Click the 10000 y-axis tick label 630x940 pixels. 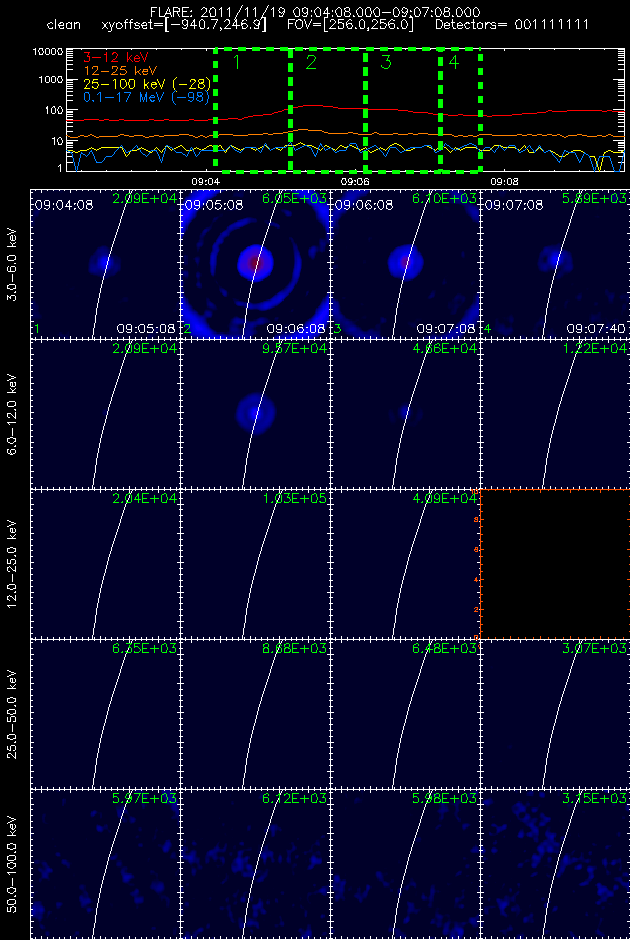pos(47,52)
